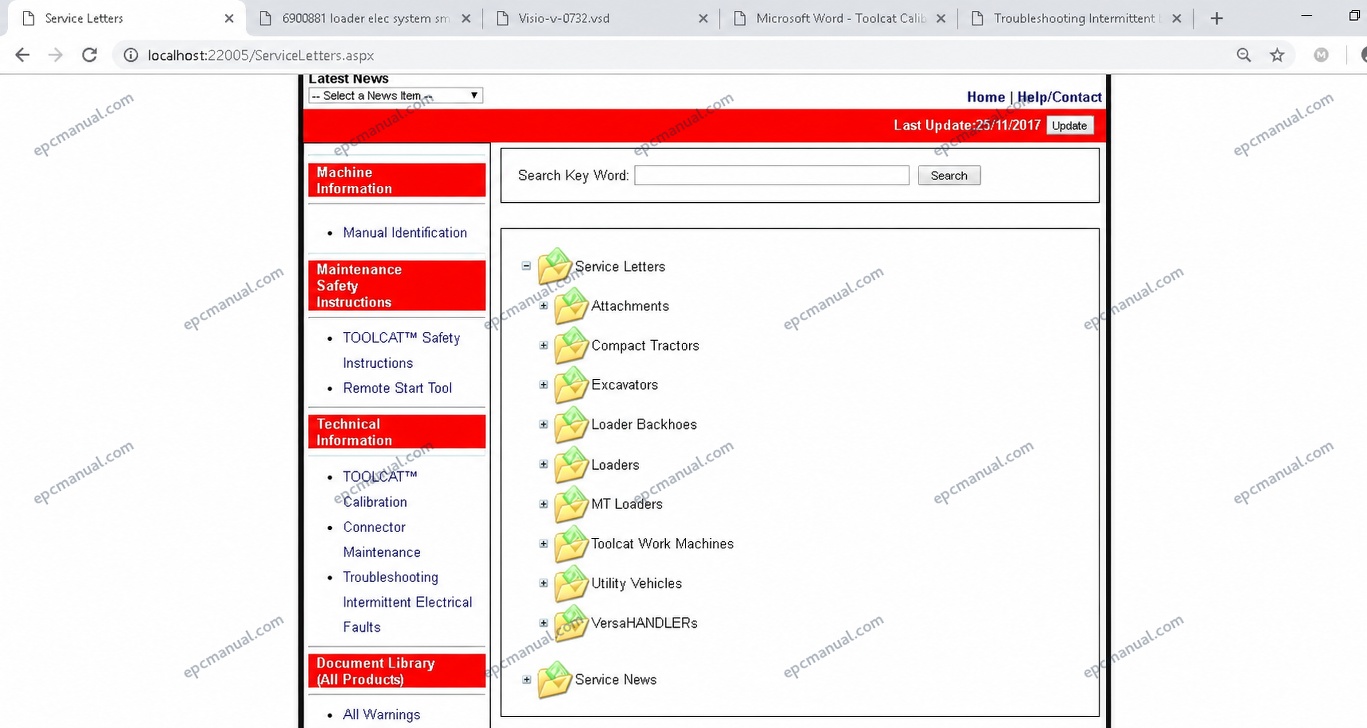Click the Loaders folder icon
Screen dimensions: 1367x728
(x=571, y=465)
